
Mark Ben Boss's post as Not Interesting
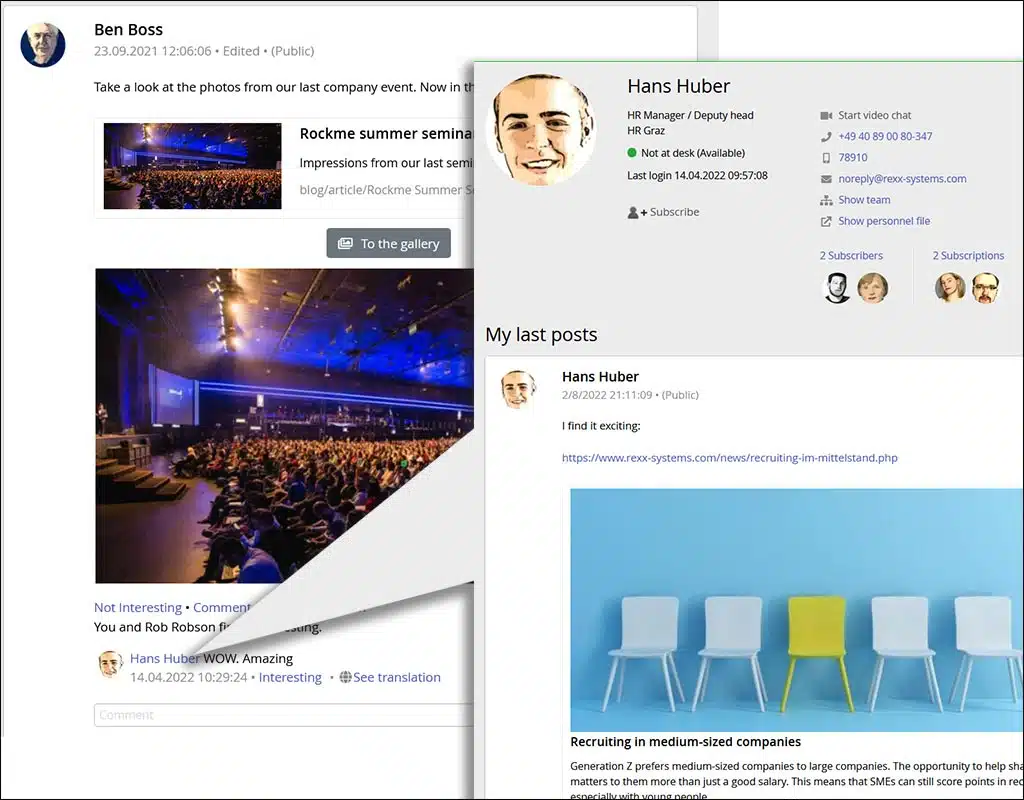138,607
